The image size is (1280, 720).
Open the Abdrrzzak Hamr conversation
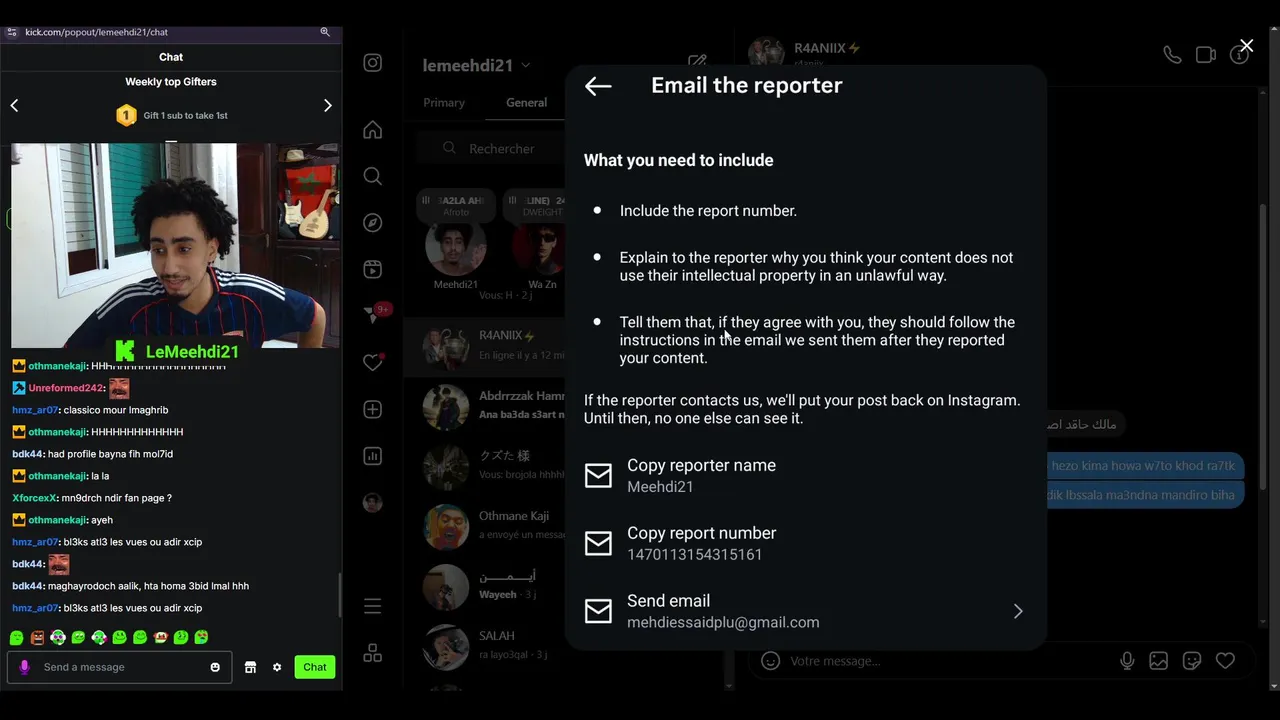[485, 407]
